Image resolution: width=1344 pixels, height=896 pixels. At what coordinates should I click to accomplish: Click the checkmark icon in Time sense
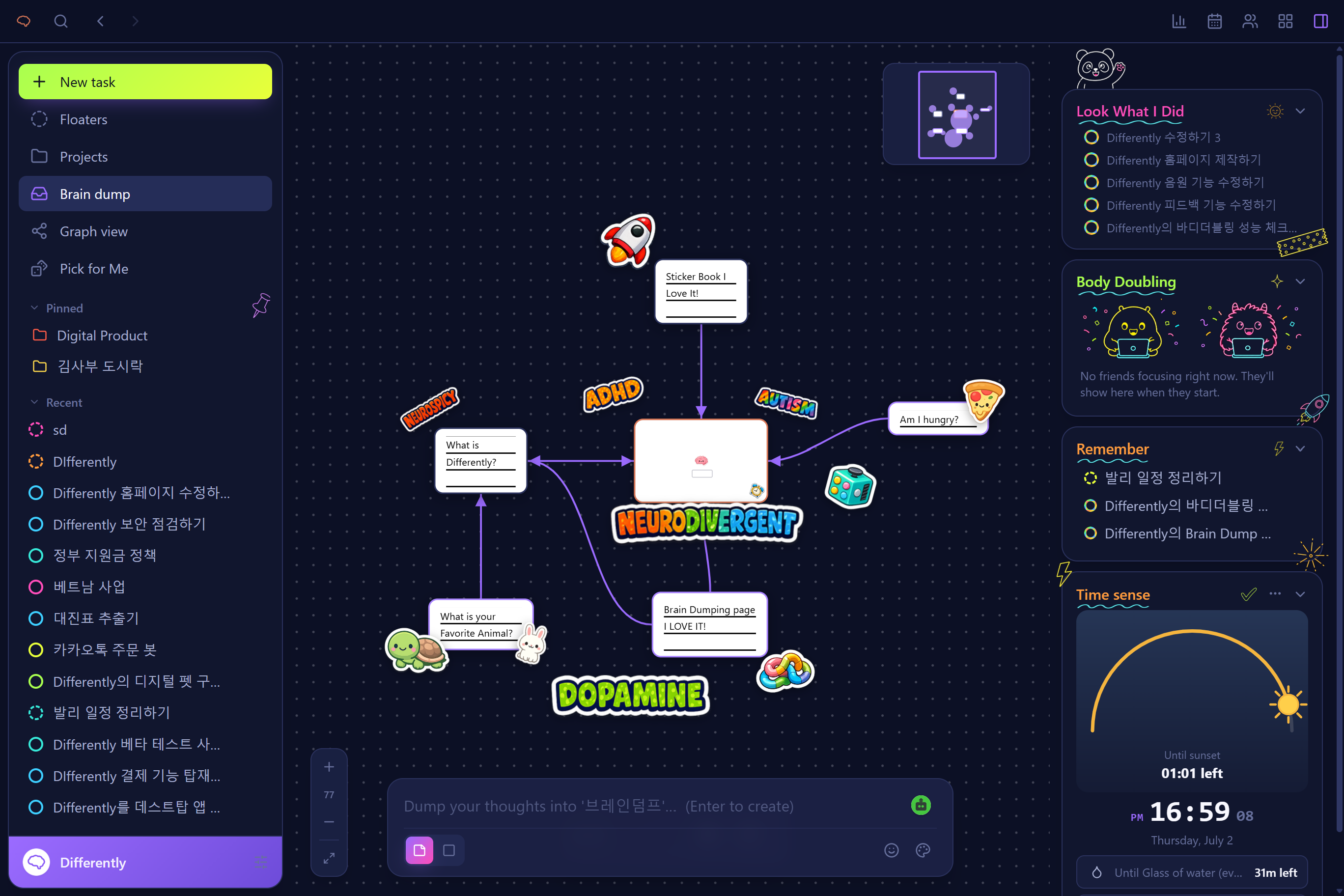1249,594
